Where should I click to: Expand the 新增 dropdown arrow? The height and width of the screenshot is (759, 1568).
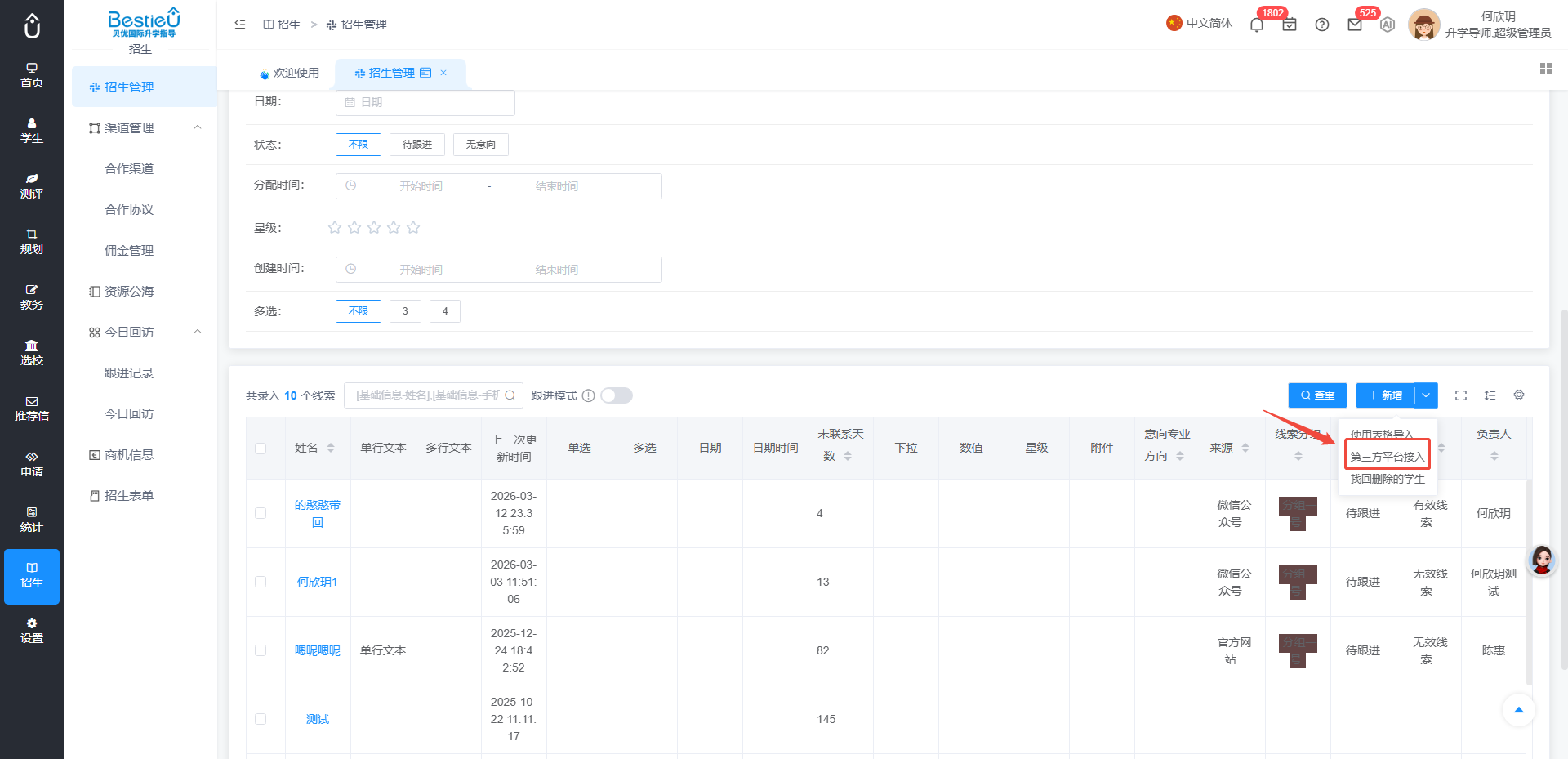click(1426, 395)
